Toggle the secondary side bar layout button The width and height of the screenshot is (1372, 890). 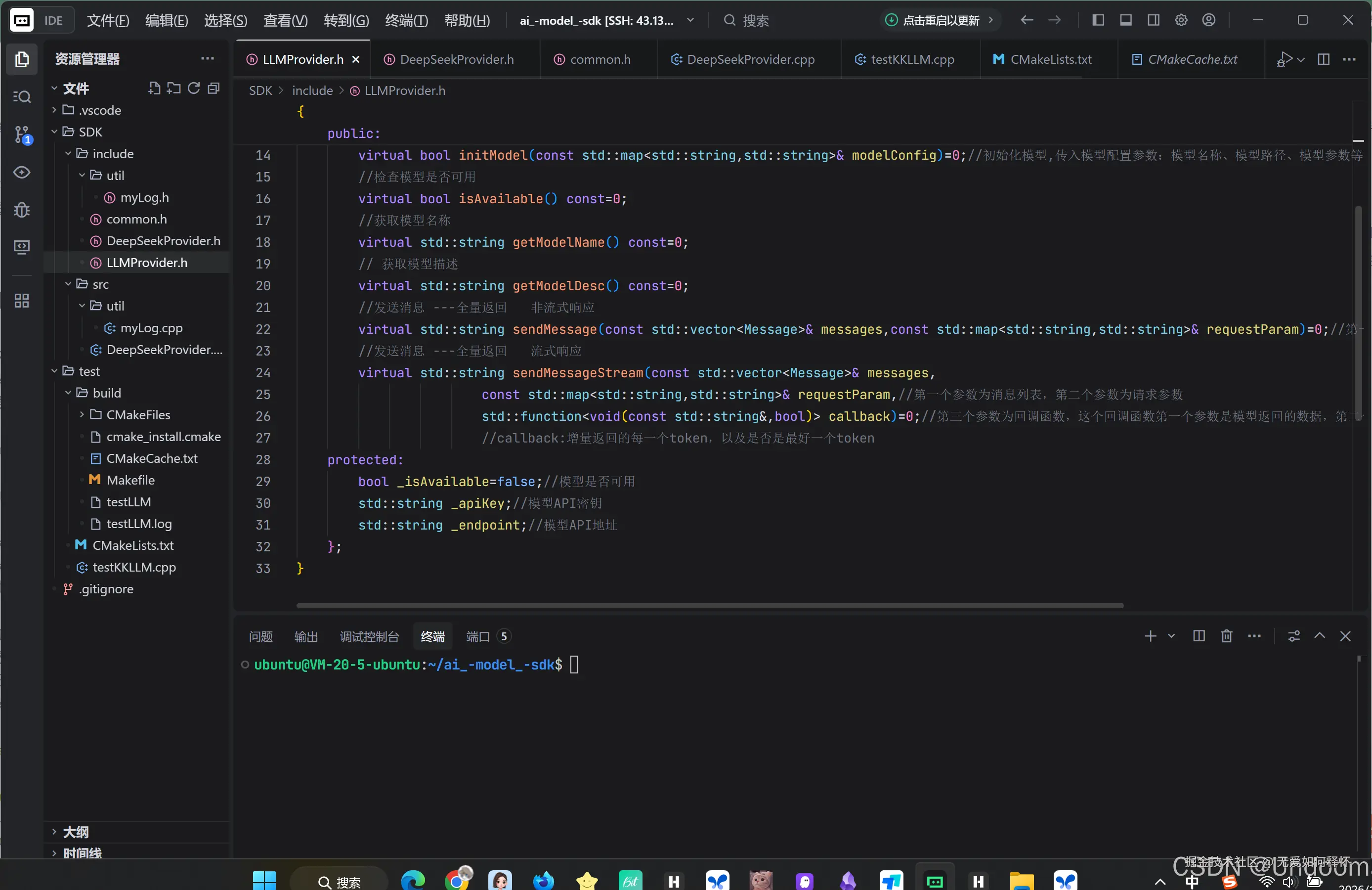pyautogui.click(x=1153, y=20)
